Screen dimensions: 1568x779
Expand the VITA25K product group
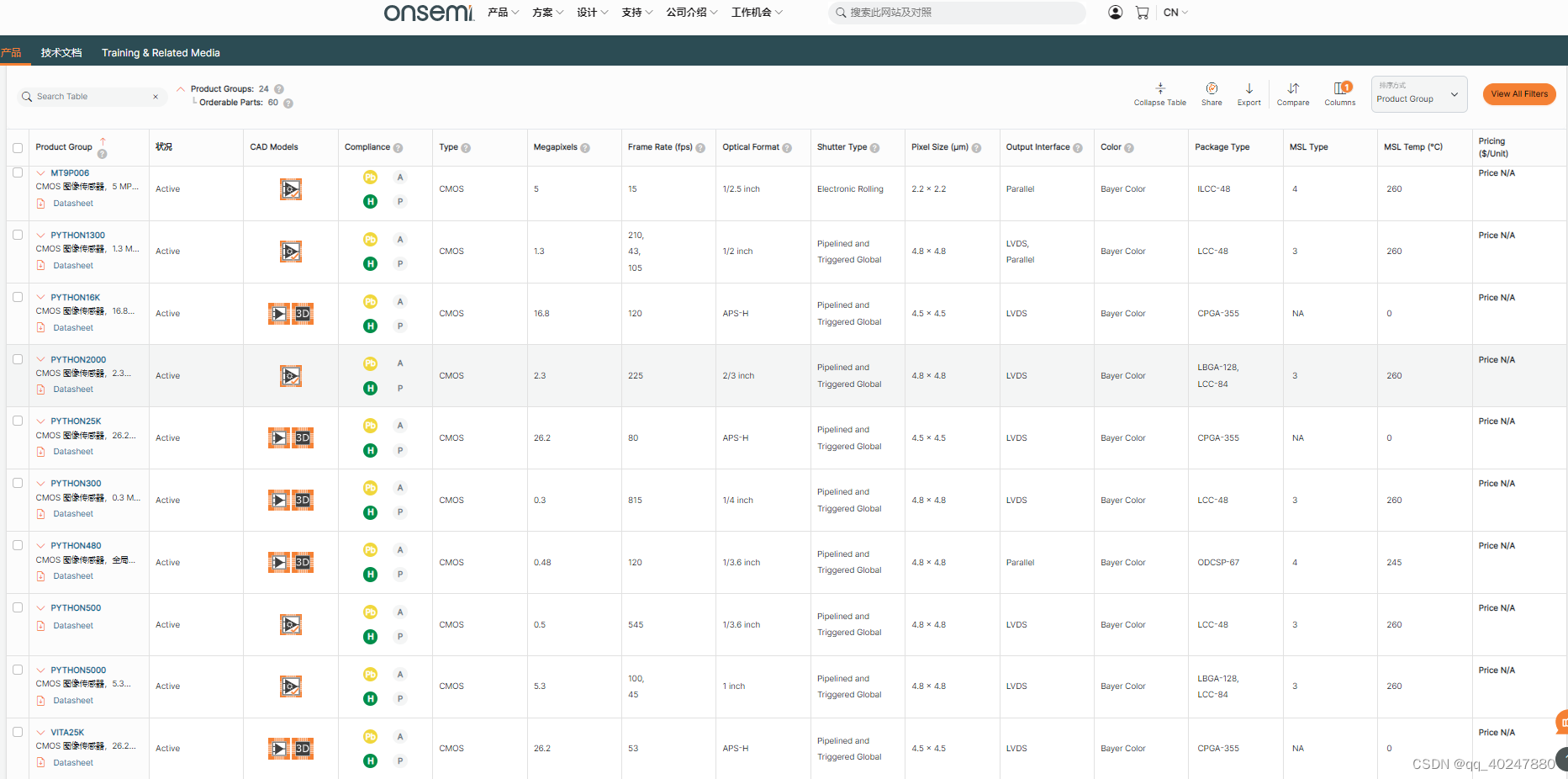(40, 732)
